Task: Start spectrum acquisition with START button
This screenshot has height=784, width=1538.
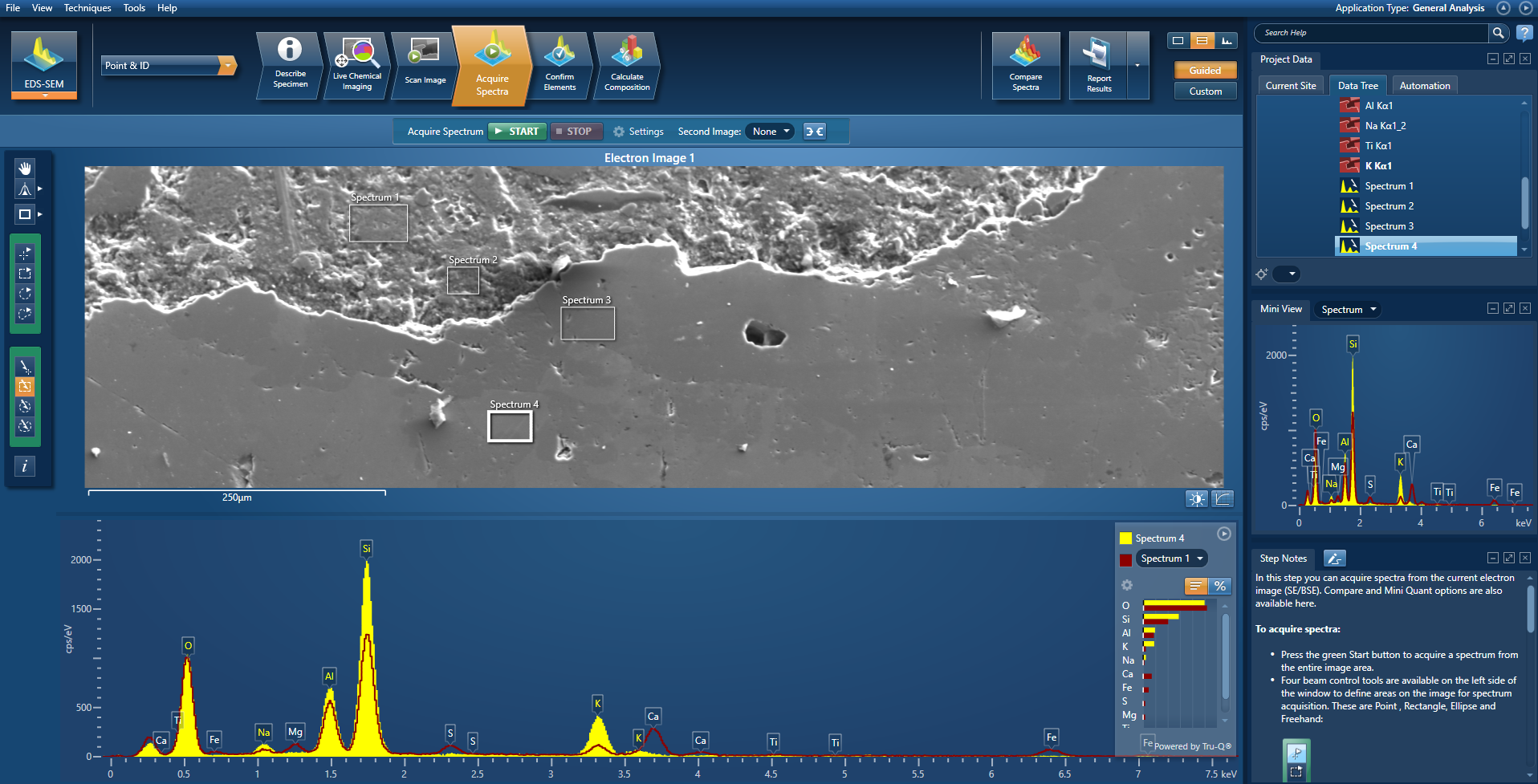Action: click(518, 132)
